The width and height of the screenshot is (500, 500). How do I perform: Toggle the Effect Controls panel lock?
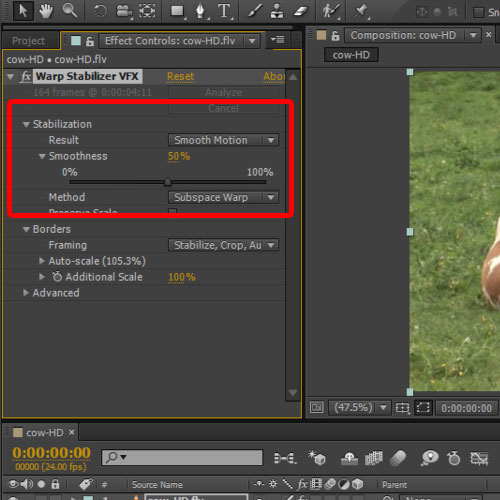tap(90, 41)
